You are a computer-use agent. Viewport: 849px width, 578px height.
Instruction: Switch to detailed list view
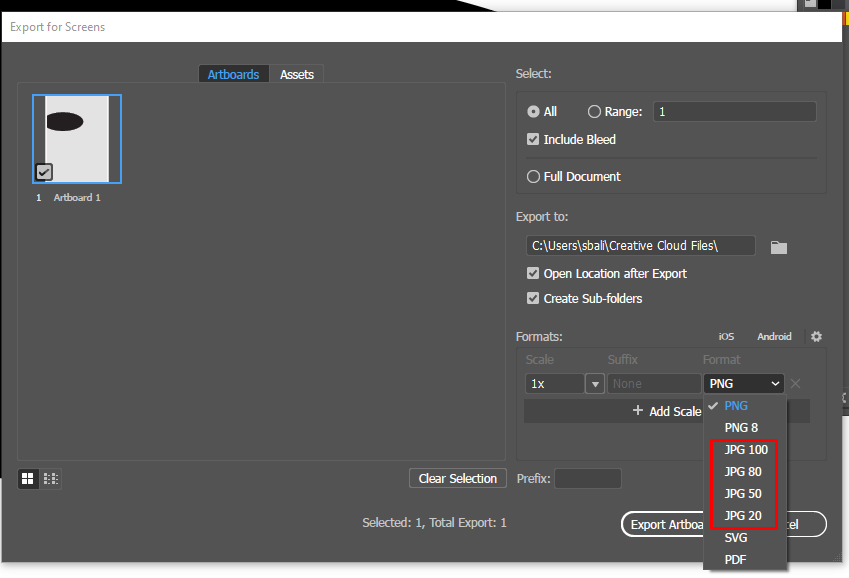(x=50, y=478)
